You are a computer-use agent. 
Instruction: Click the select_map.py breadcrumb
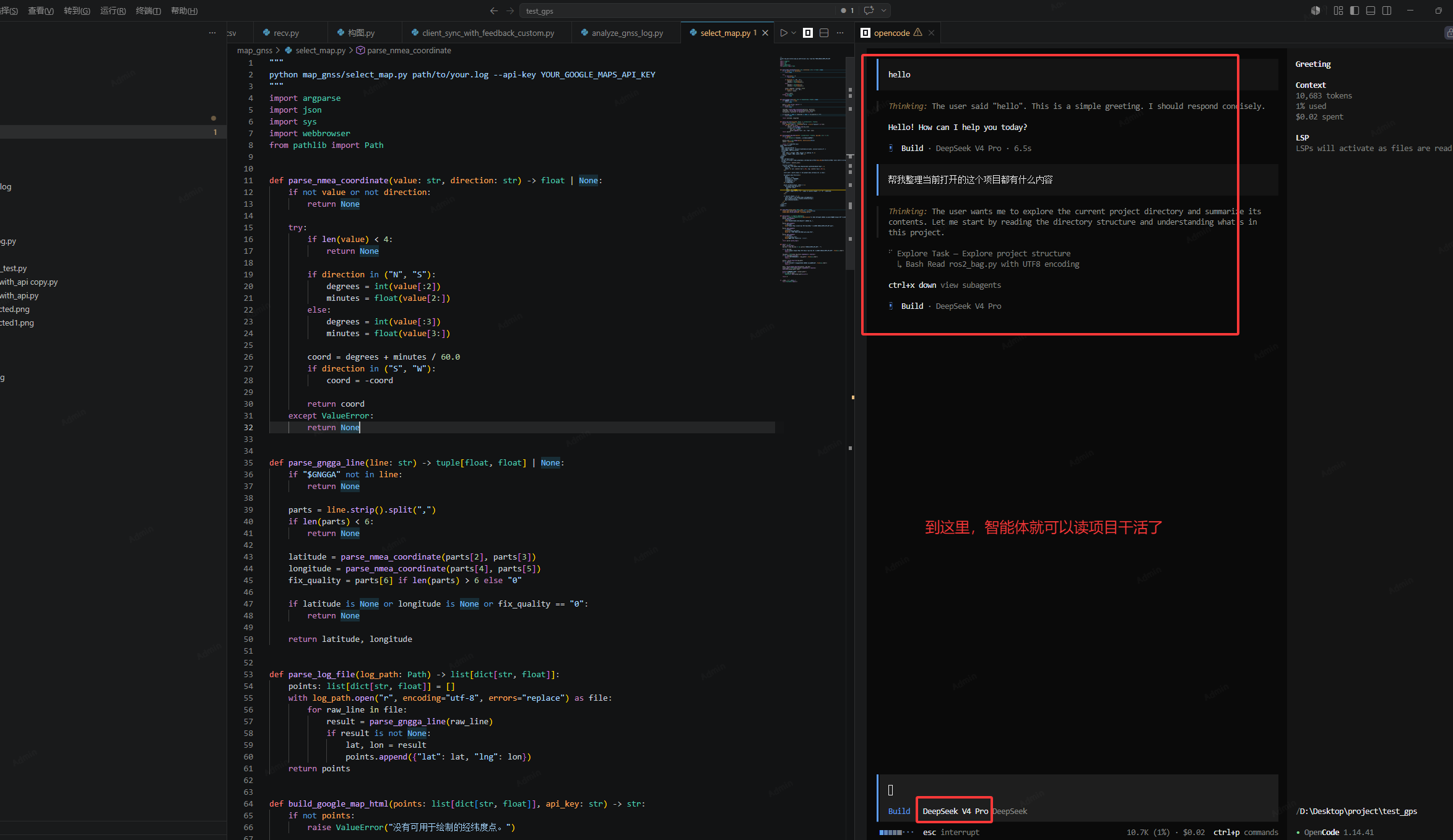coord(315,50)
